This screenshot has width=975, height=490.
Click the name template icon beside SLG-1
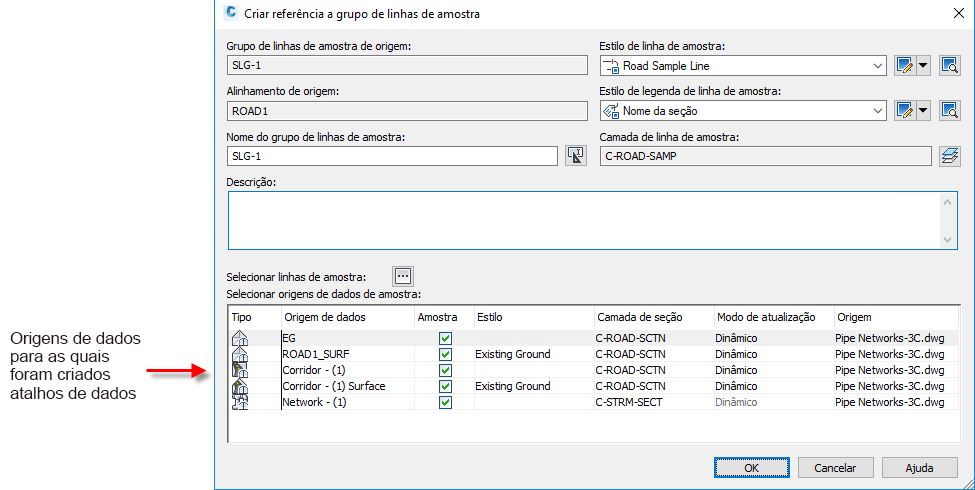tap(575, 155)
